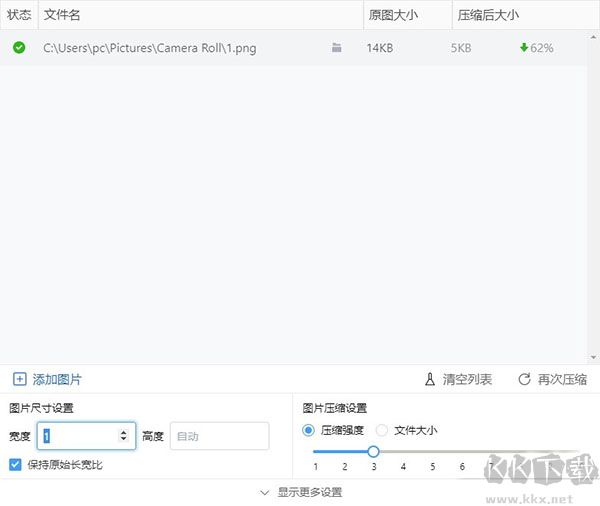Sort by 状态 column header

(19, 15)
